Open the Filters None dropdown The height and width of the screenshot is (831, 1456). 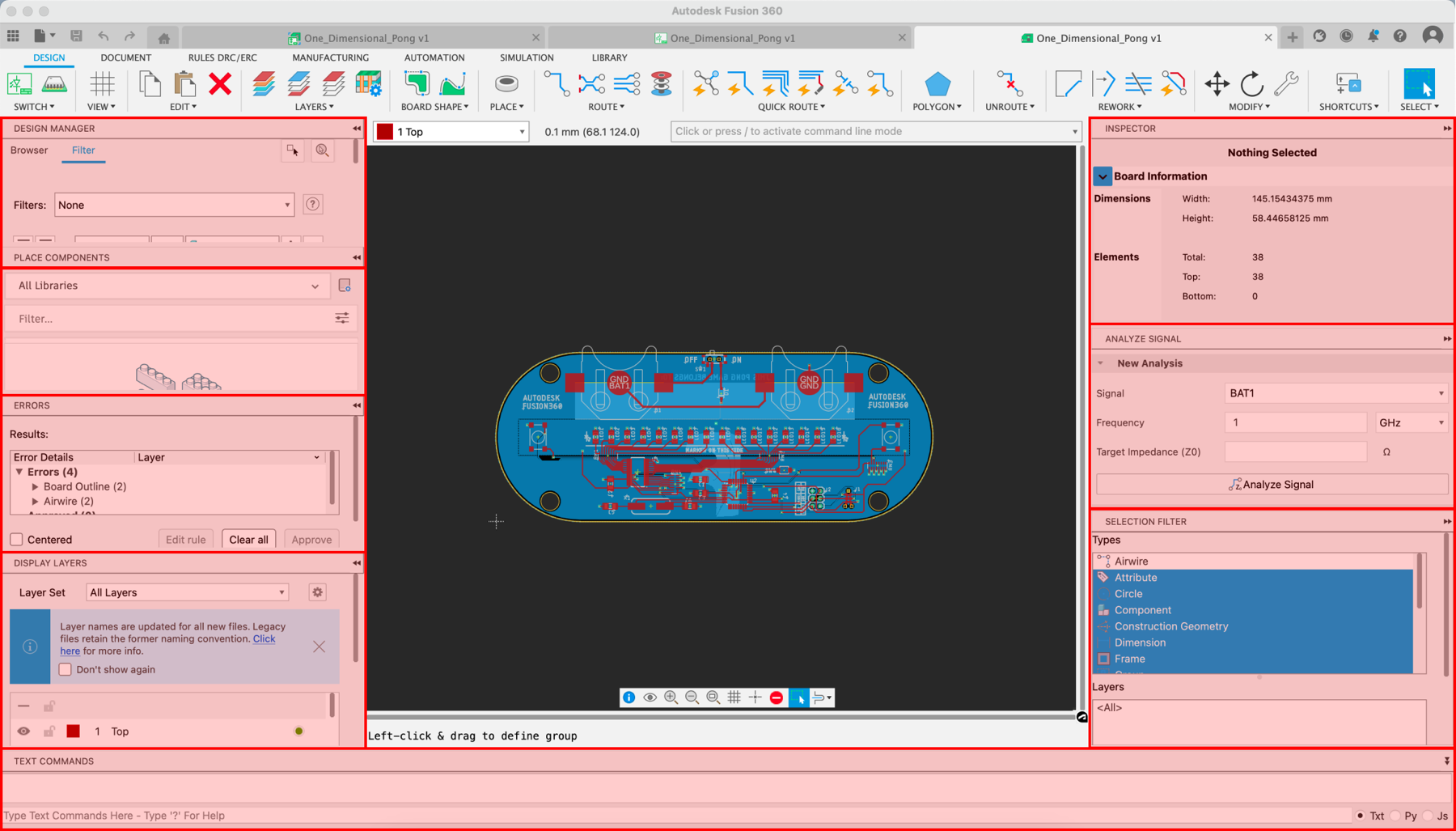point(174,205)
